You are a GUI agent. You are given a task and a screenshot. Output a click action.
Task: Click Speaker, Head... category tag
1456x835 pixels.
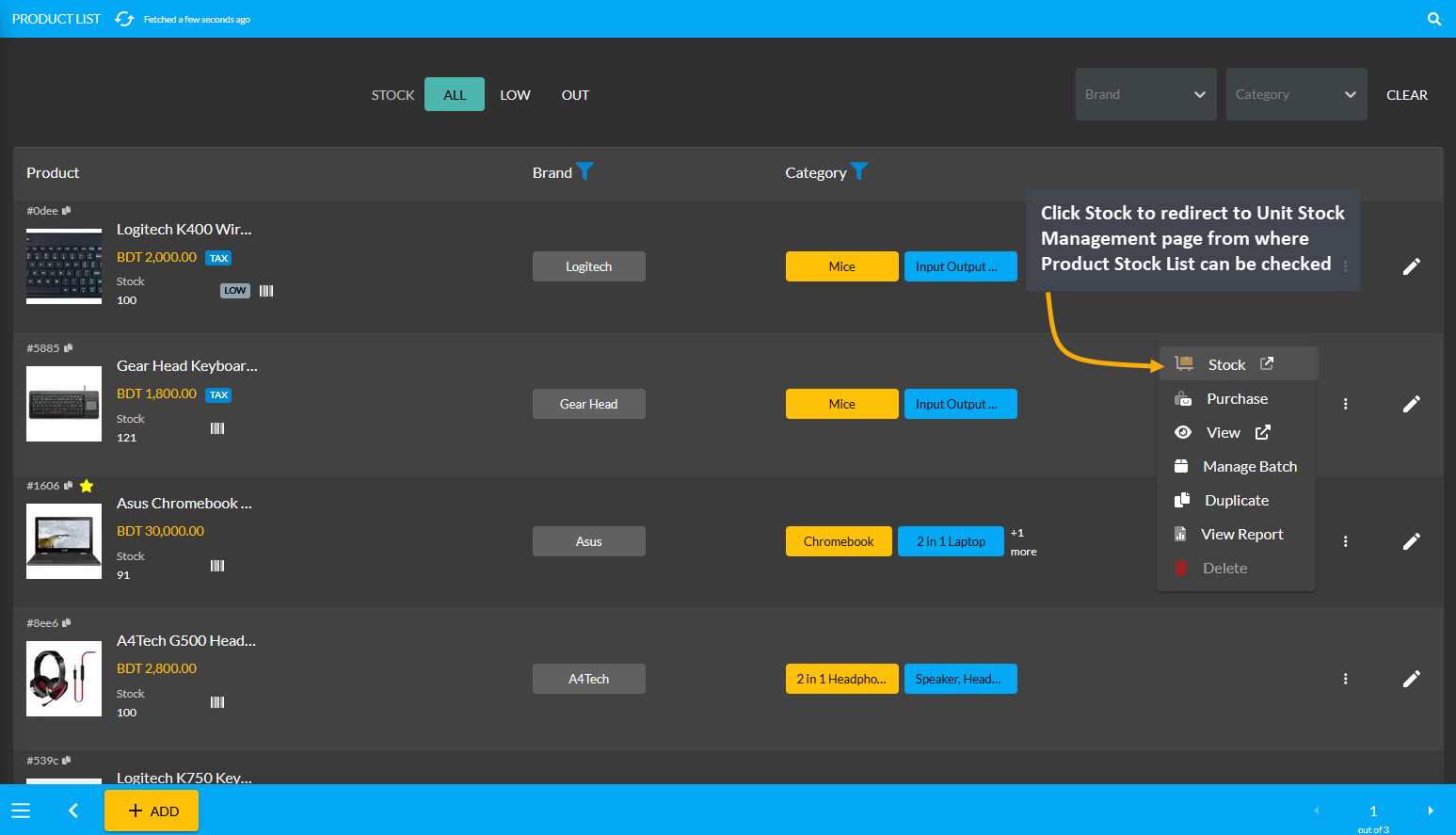[961, 679]
